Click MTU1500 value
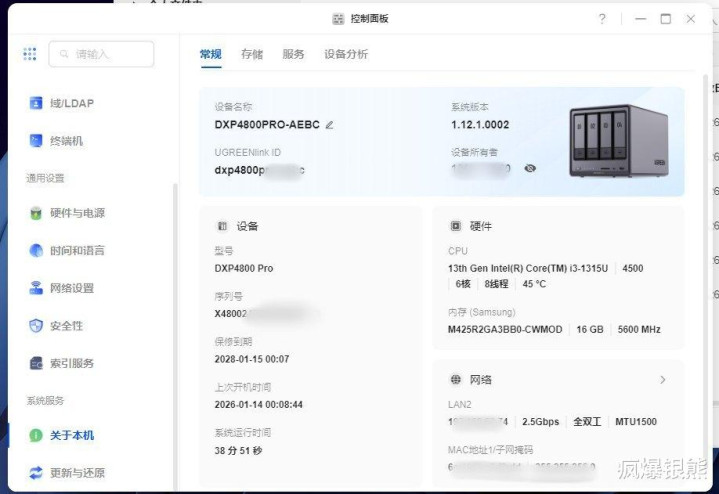The width and height of the screenshot is (719, 494). click(x=636, y=422)
